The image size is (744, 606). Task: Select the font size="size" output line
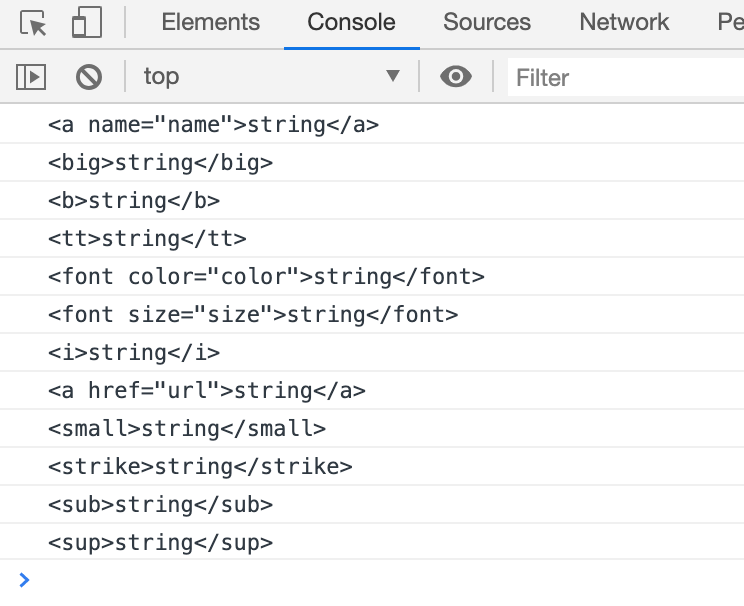coord(372,315)
